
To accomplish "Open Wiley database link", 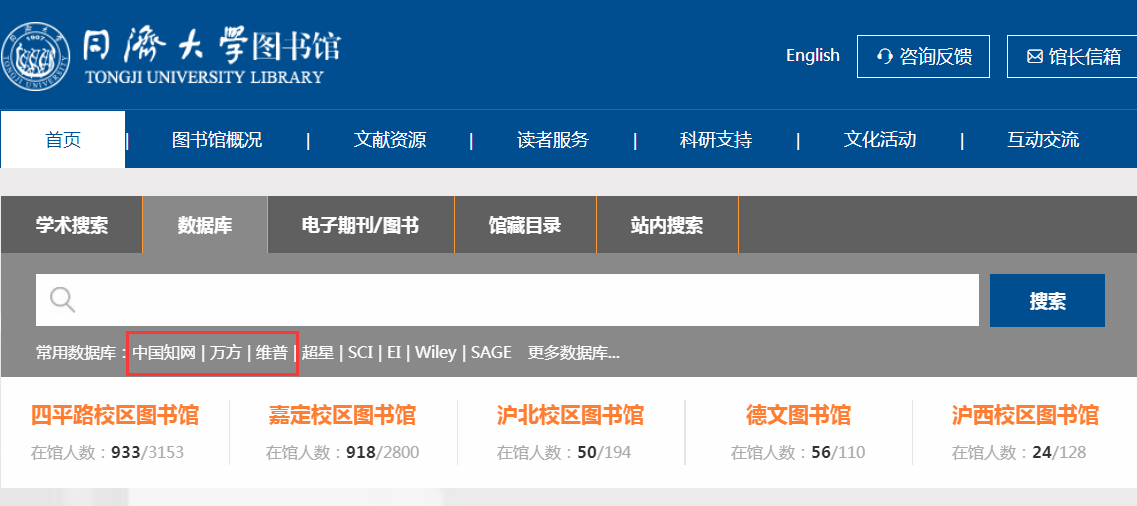I will (436, 353).
